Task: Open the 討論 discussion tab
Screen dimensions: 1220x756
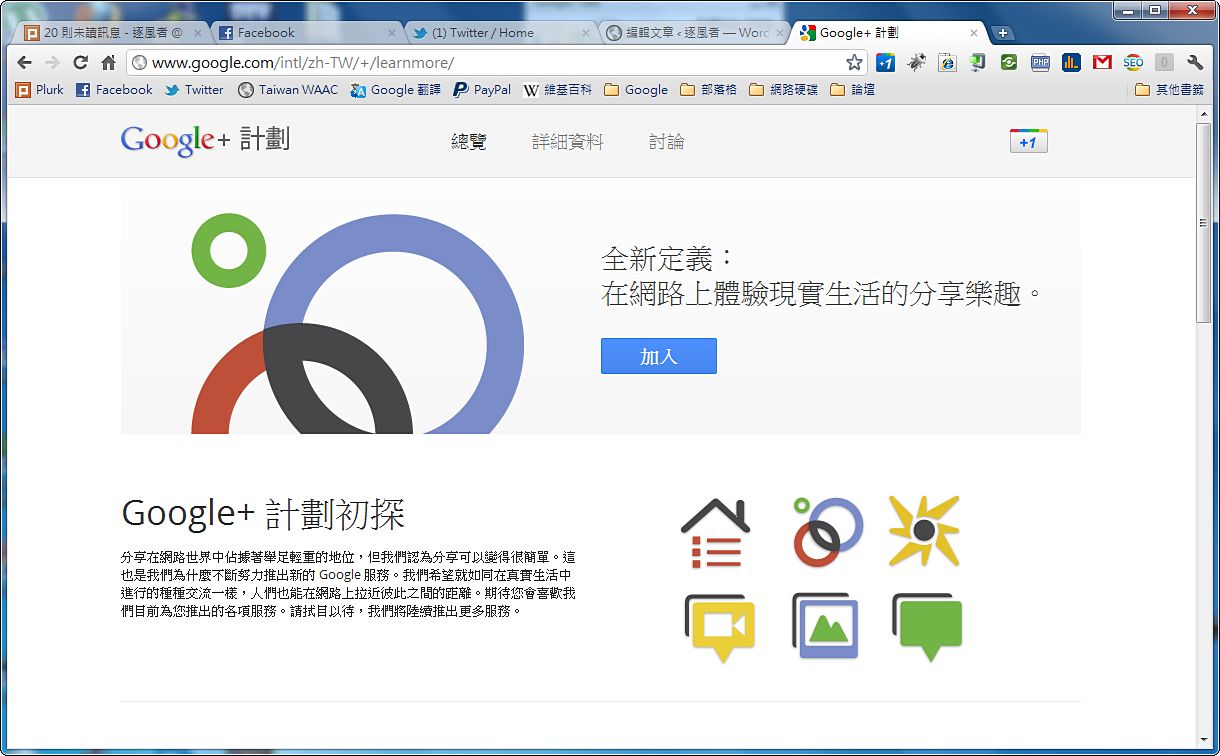Action: click(x=667, y=142)
